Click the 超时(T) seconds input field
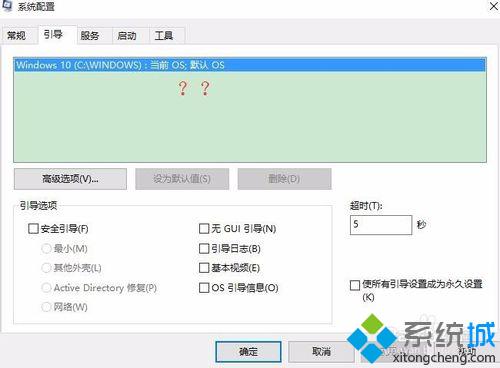 tap(381, 225)
